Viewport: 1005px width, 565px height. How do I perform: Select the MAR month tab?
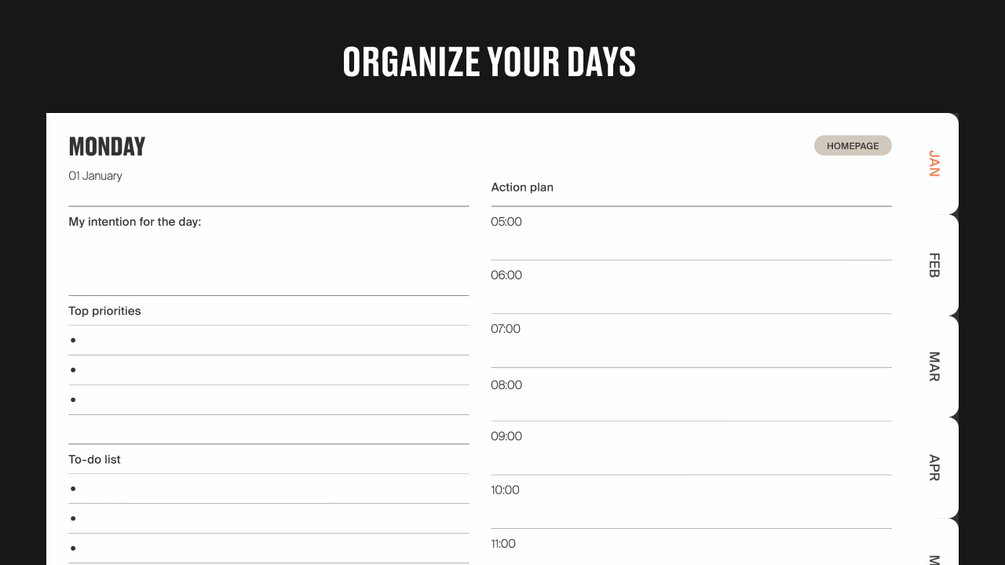click(934, 366)
